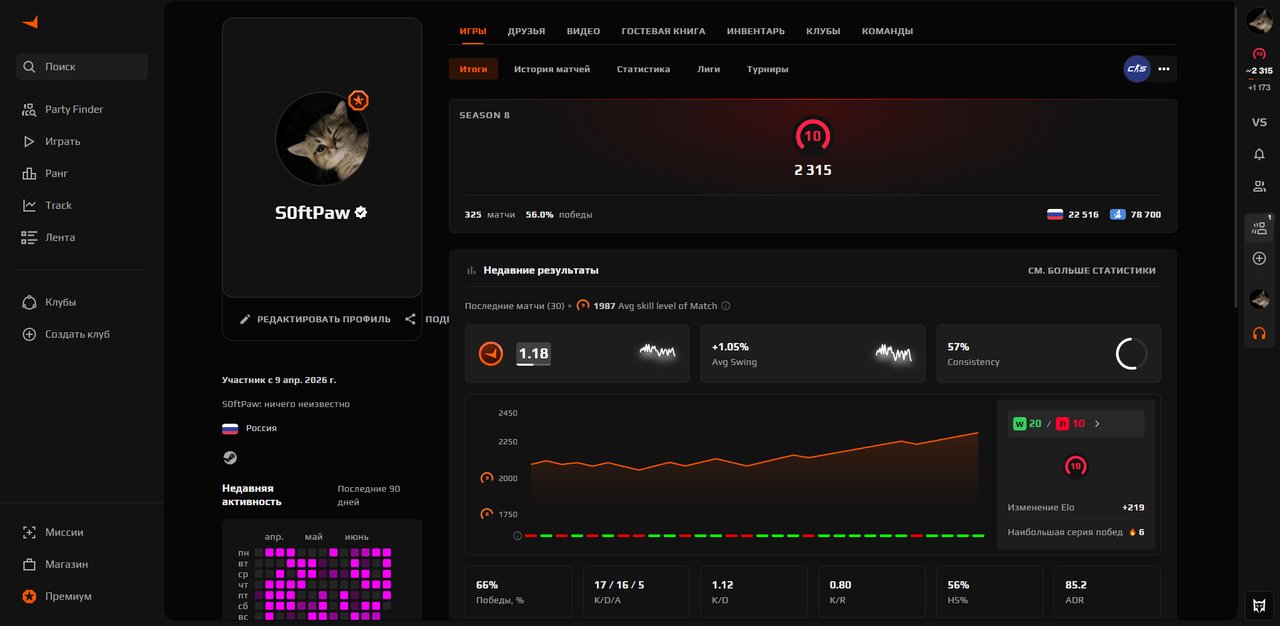Click the verified checkmark beside S0ftPaw
The width and height of the screenshot is (1280, 626).
pos(361,213)
